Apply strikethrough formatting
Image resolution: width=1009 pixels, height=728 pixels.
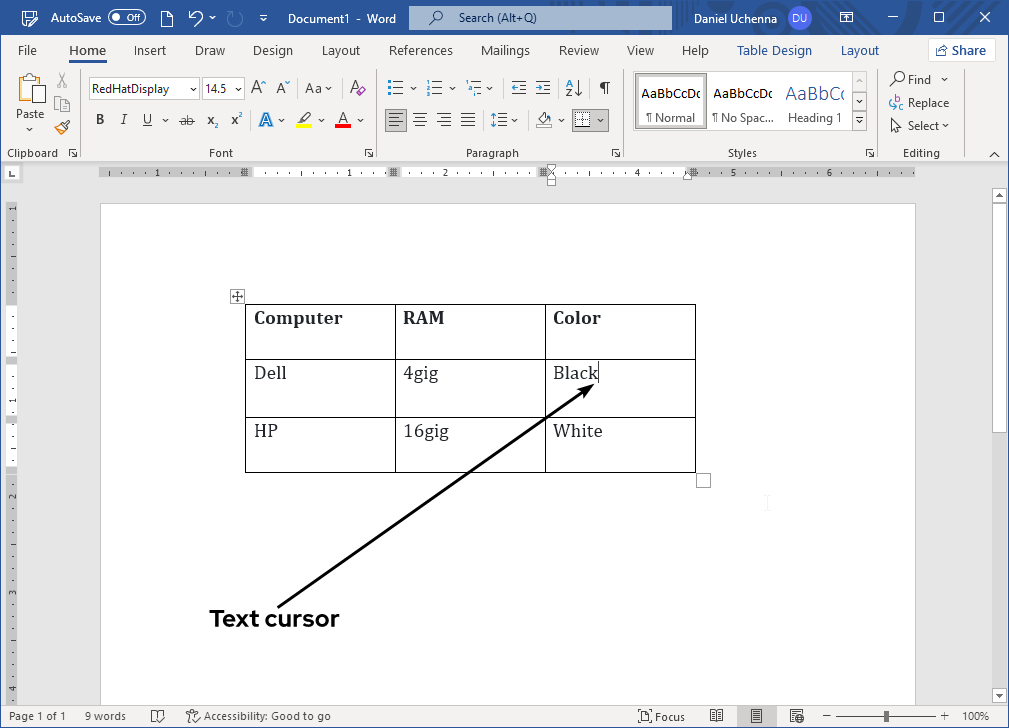tap(186, 120)
